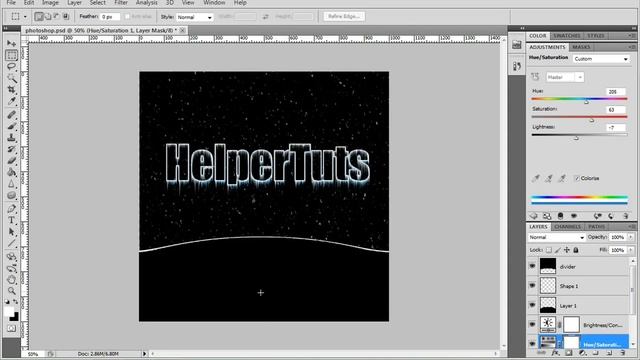Open the Select menu
Image resolution: width=640 pixels, height=360 pixels.
click(x=98, y=2)
